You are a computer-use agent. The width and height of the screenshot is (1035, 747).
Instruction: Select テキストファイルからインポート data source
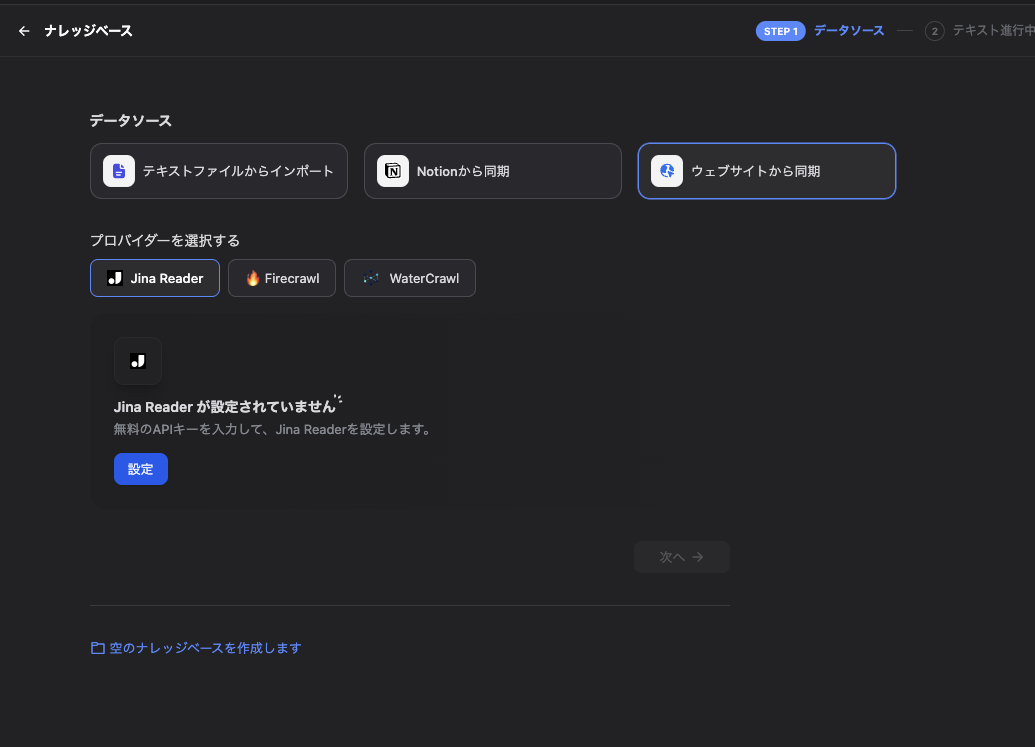coord(219,170)
